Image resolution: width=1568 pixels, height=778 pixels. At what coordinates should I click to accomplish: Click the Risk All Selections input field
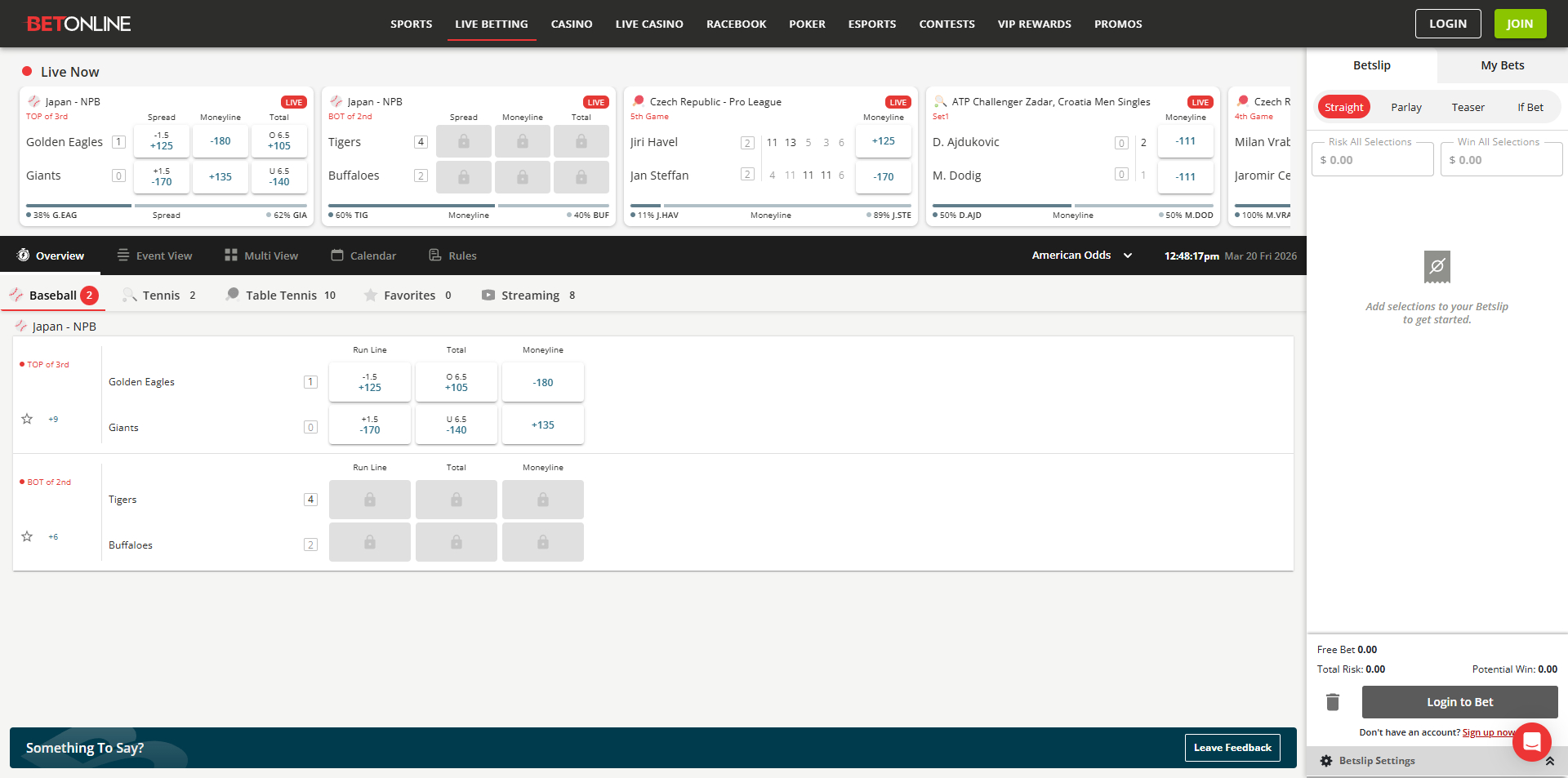click(1372, 160)
